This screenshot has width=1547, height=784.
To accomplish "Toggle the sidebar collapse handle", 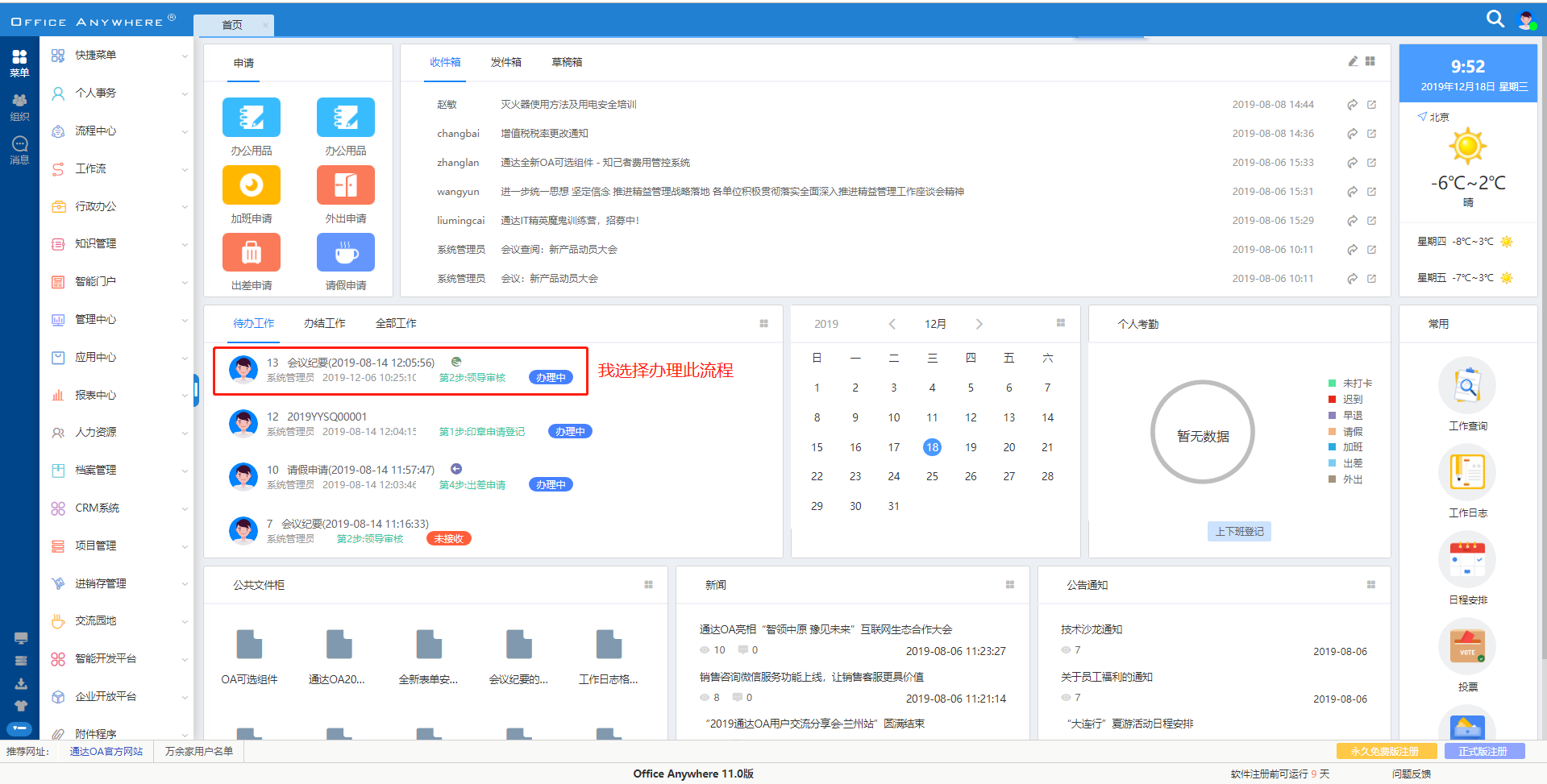I will click(x=196, y=391).
